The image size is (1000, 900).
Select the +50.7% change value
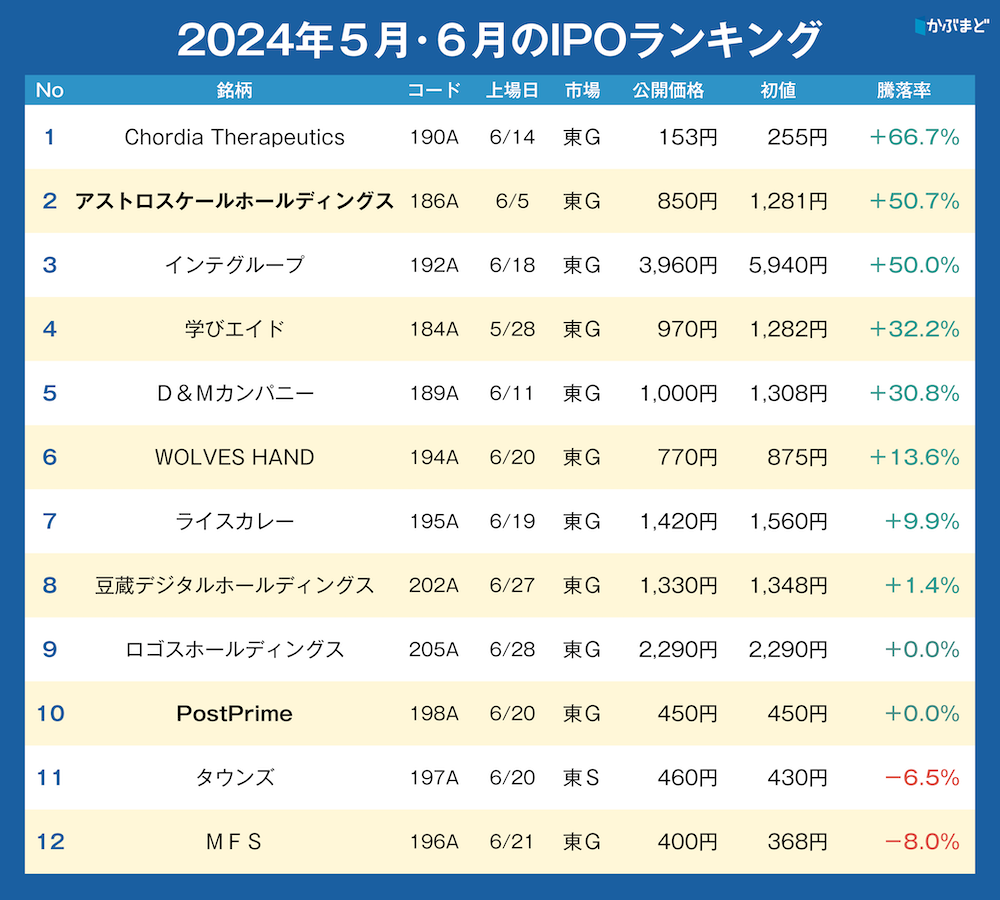tap(914, 201)
